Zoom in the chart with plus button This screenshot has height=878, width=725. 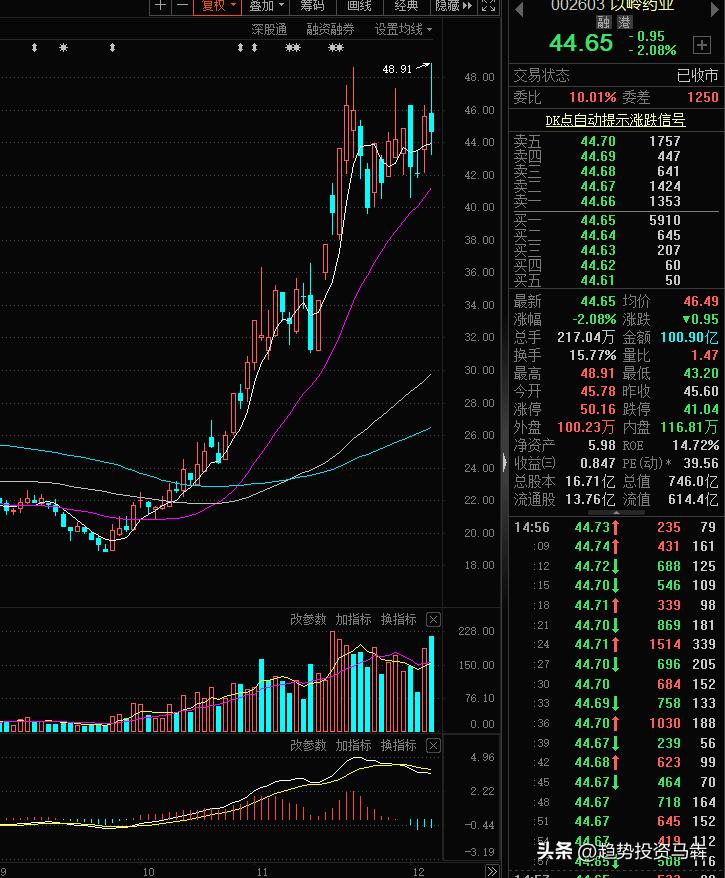[160, 6]
